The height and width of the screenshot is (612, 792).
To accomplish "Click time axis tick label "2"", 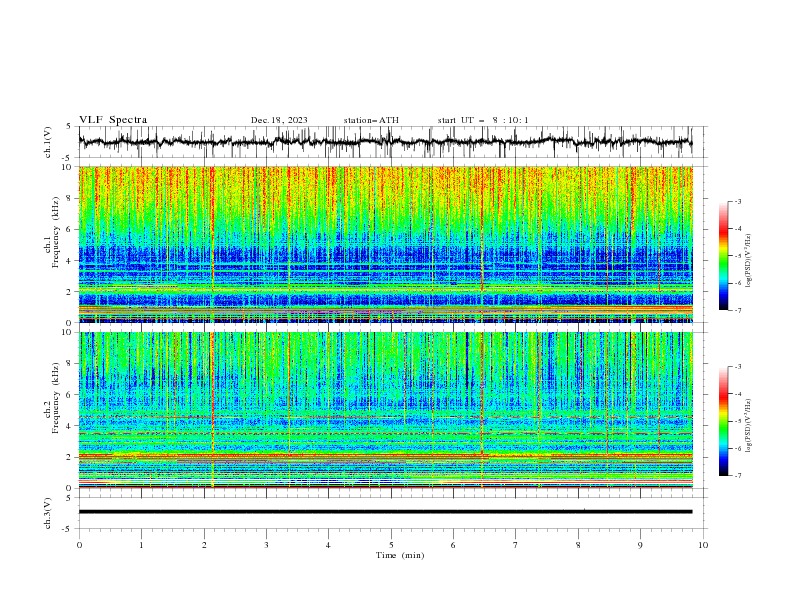I will (204, 545).
